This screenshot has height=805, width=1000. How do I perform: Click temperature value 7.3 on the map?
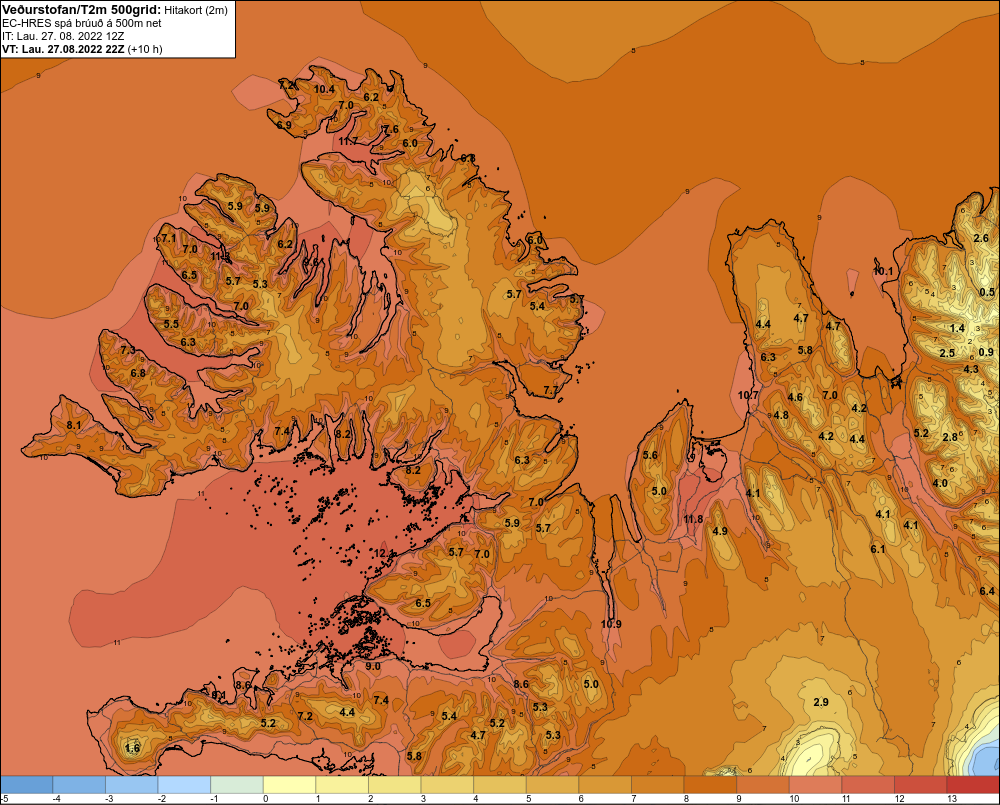128,350
